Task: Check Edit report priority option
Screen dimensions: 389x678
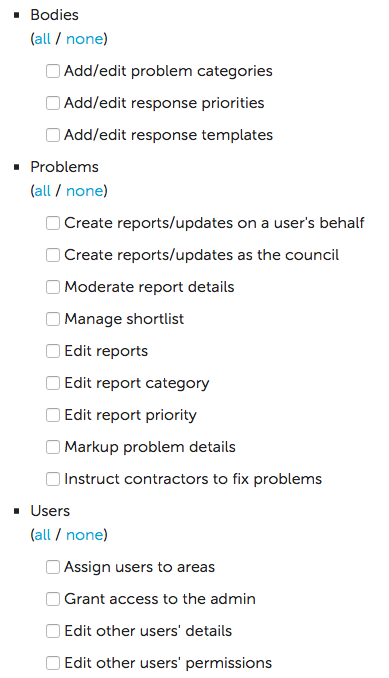Action: [x=53, y=415]
